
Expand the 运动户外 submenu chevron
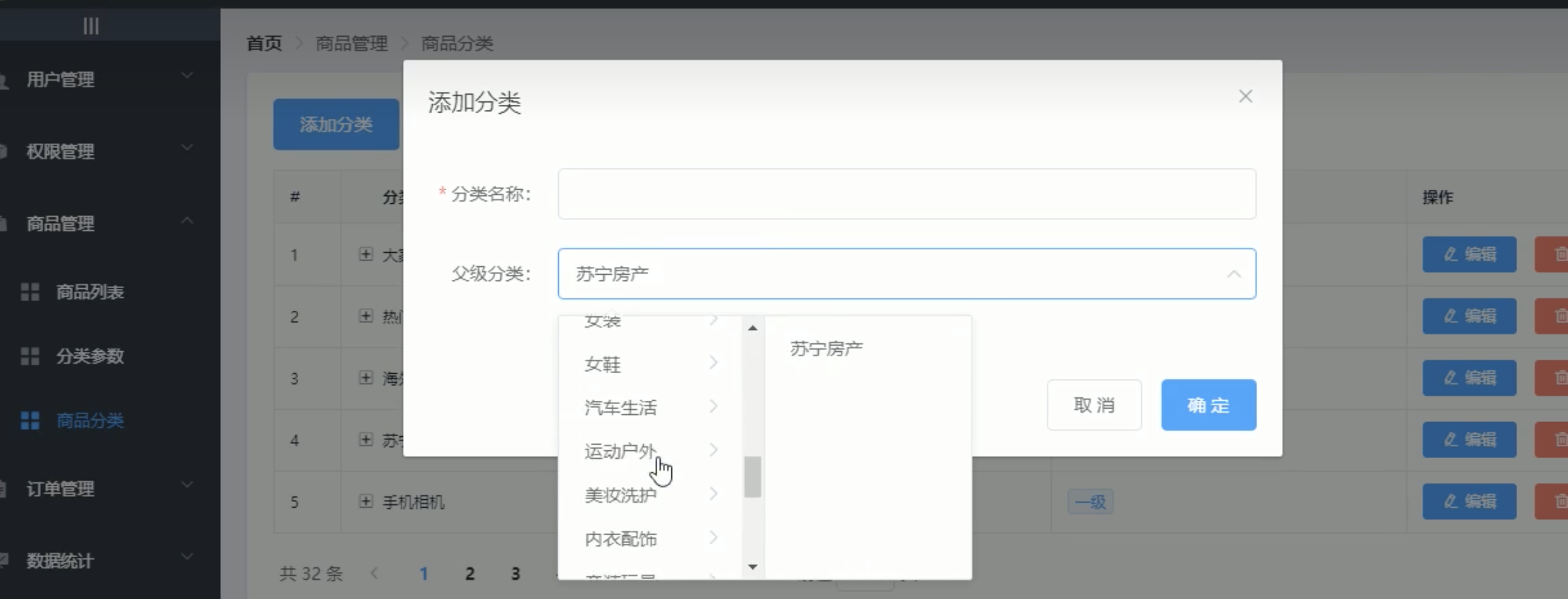(x=713, y=450)
